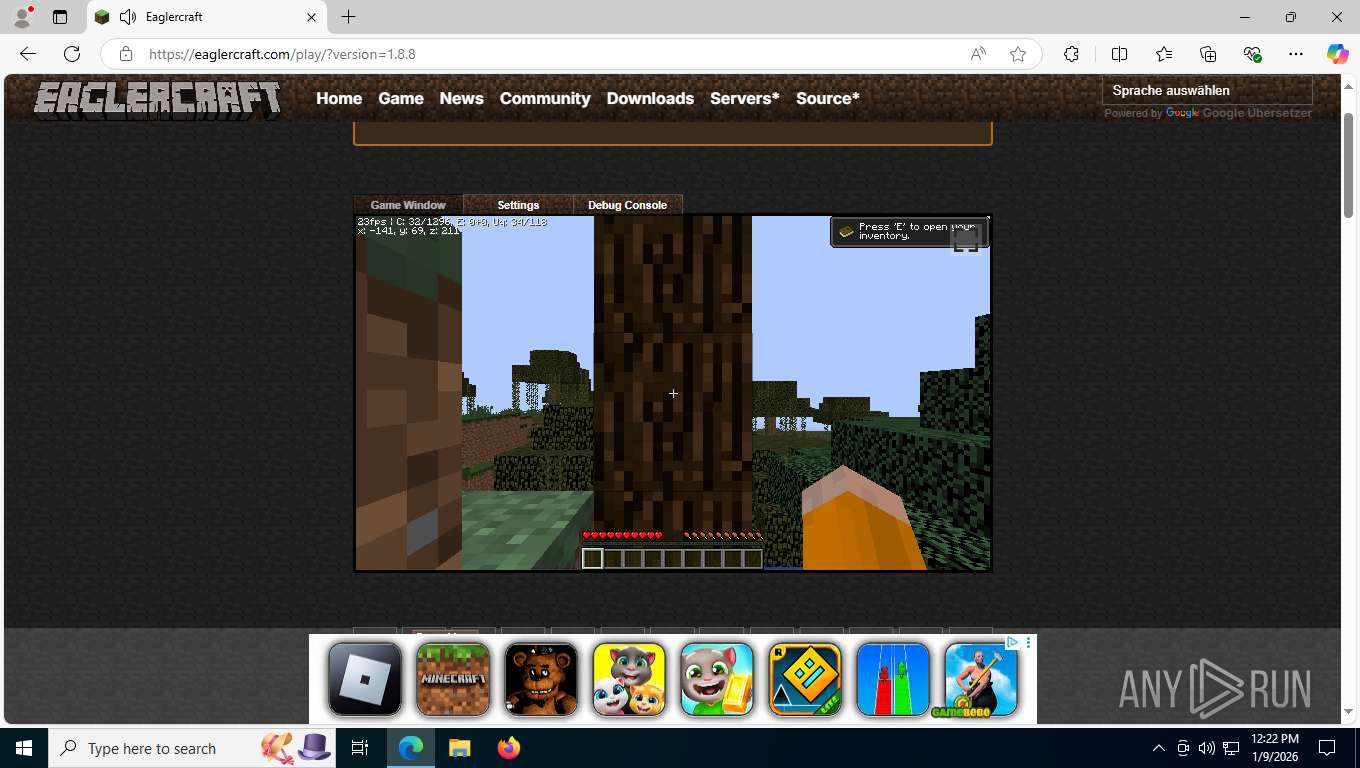Screen dimensions: 1360x768
Task: Open the tab actions menu
Action: [60, 17]
